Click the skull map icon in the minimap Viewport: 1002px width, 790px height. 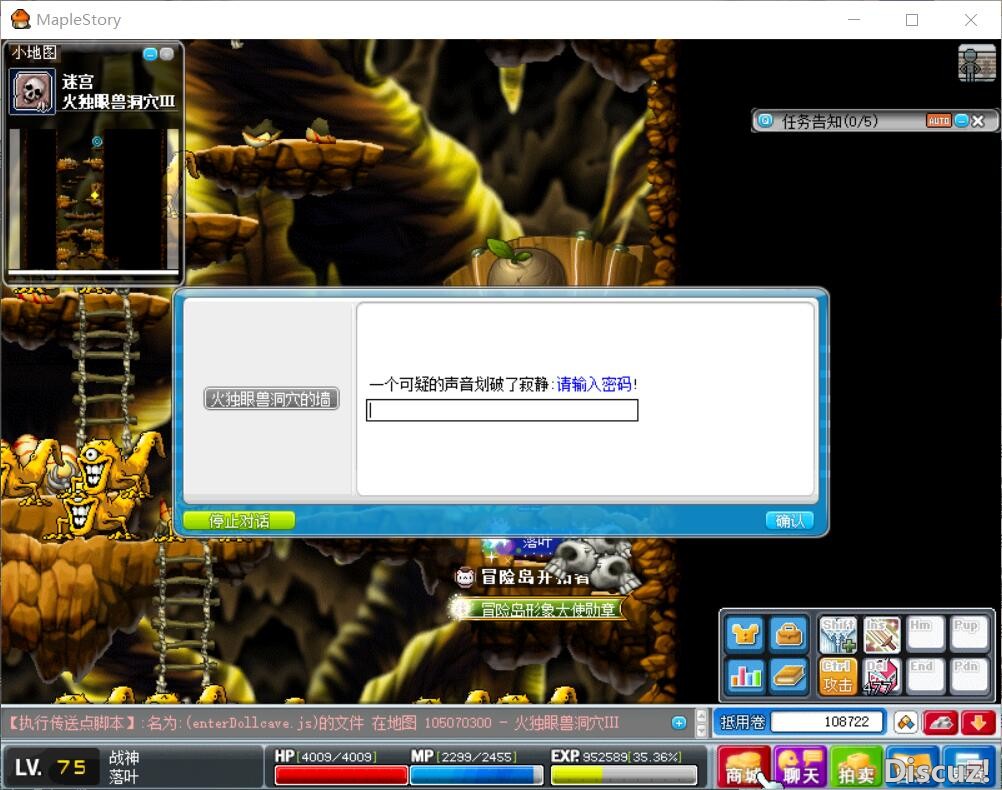coord(32,91)
